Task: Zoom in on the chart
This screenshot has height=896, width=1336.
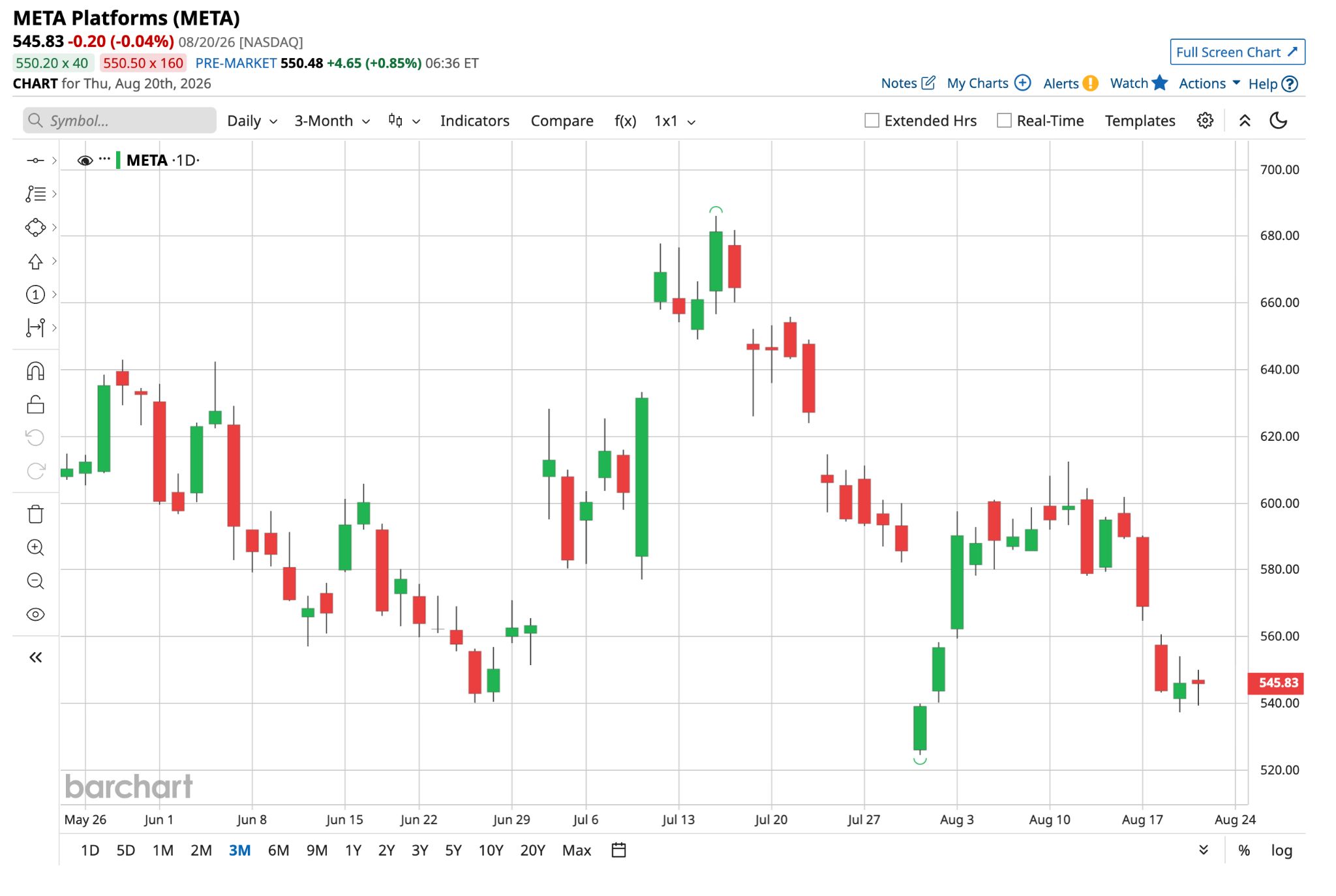Action: point(35,548)
